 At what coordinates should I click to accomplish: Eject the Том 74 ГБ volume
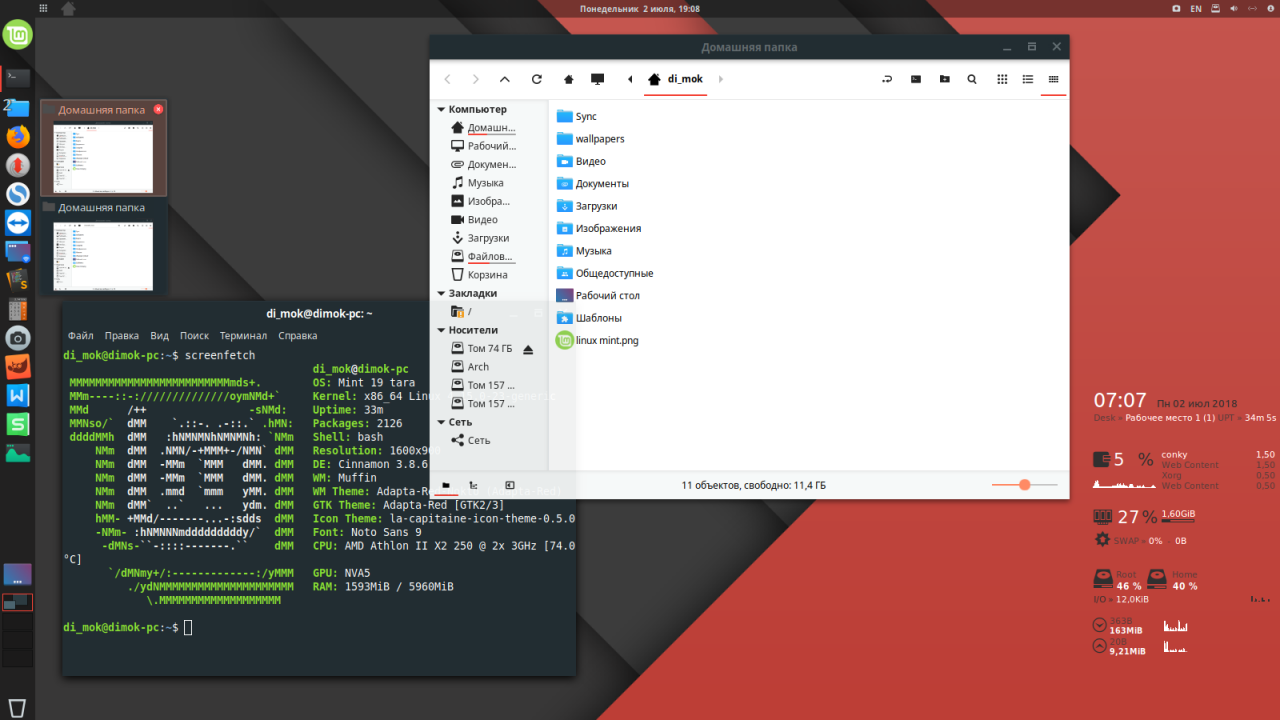(528, 349)
